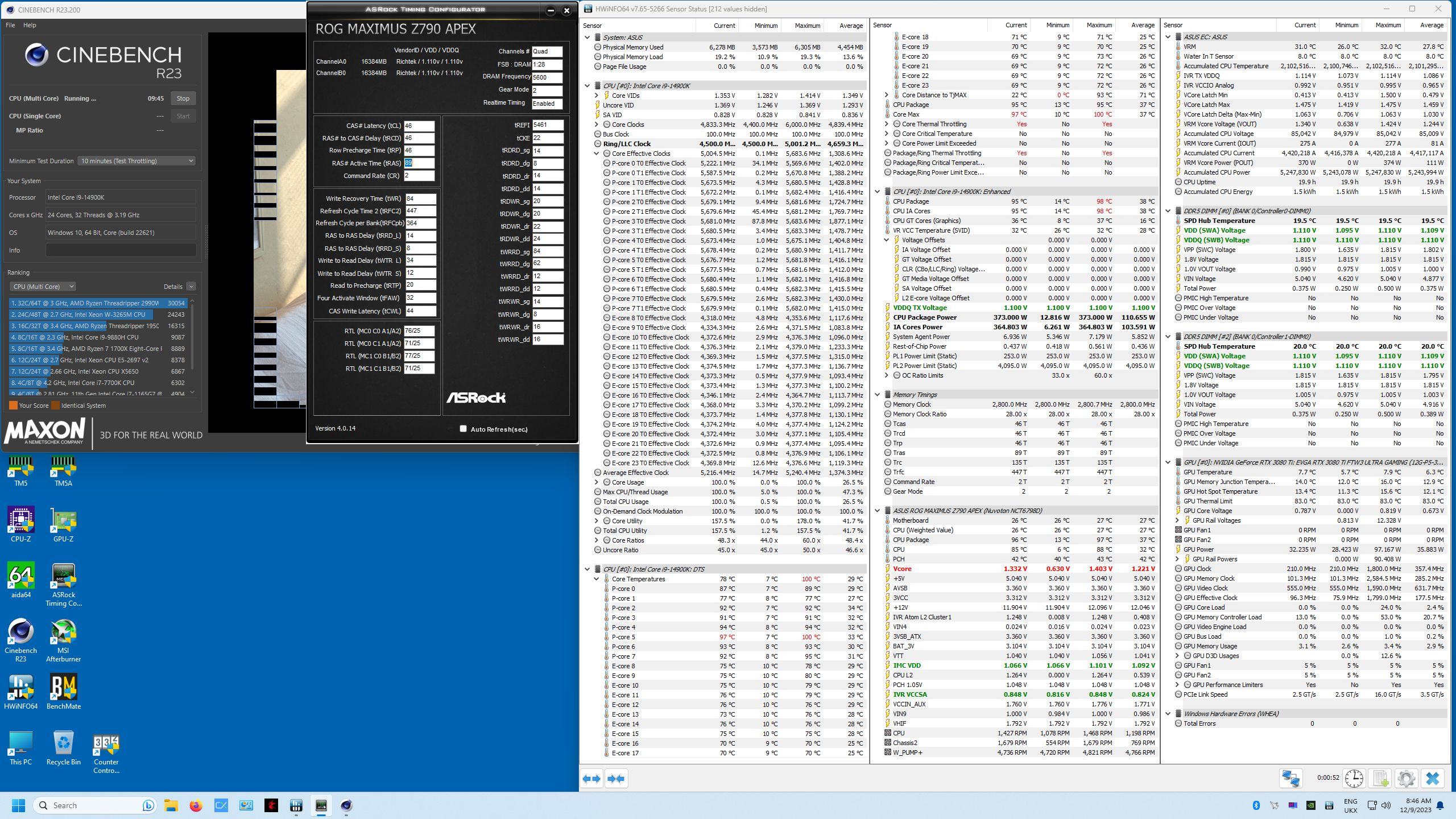Expand the ranking Details arrow button
1456x819 pixels.
coord(191,287)
